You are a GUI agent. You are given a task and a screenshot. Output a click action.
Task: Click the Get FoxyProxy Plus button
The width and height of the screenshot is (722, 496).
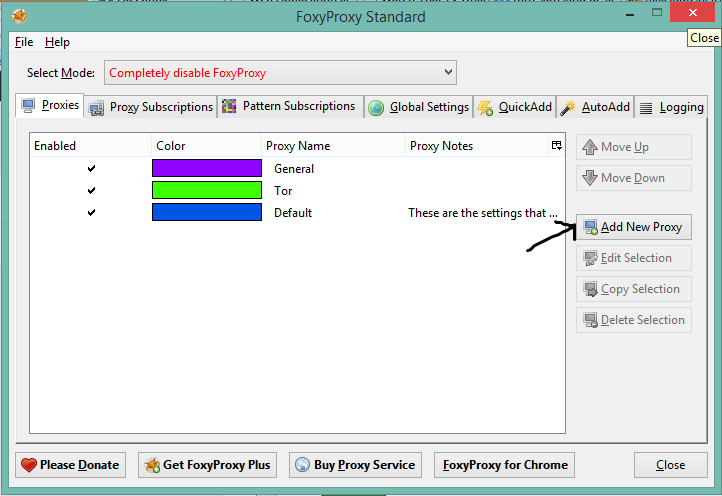click(207, 465)
